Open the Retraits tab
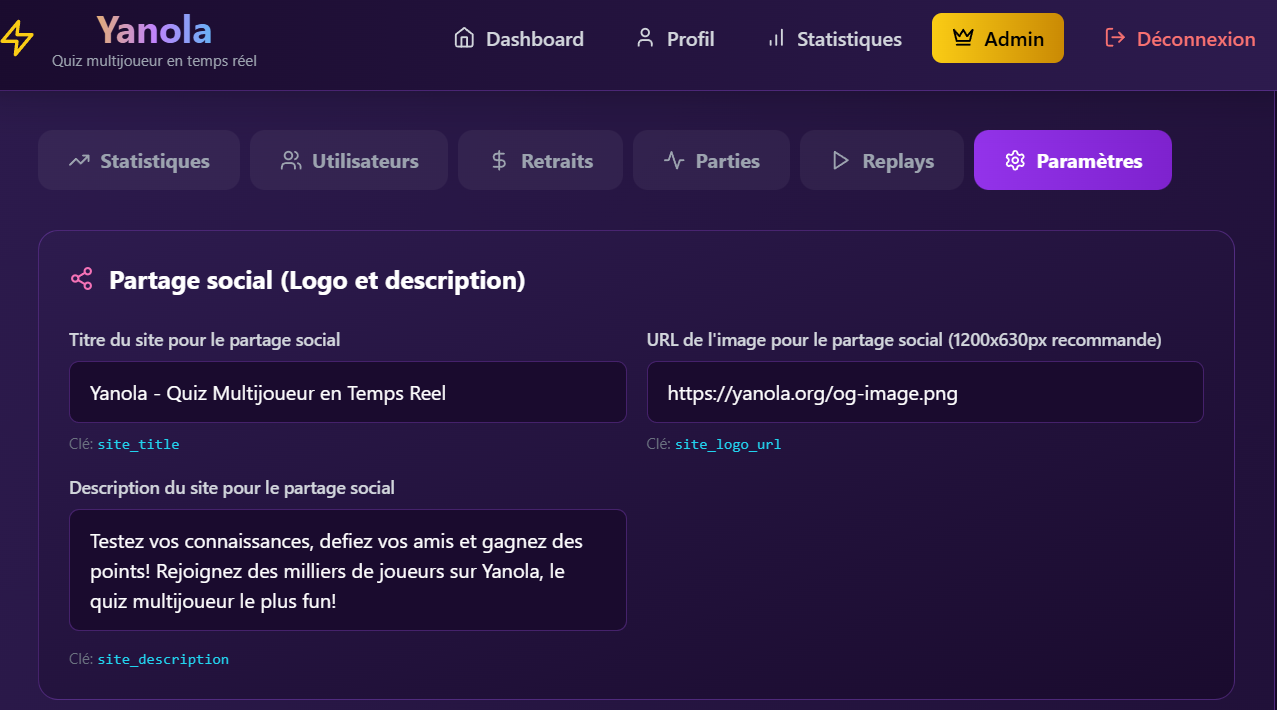 click(540, 161)
